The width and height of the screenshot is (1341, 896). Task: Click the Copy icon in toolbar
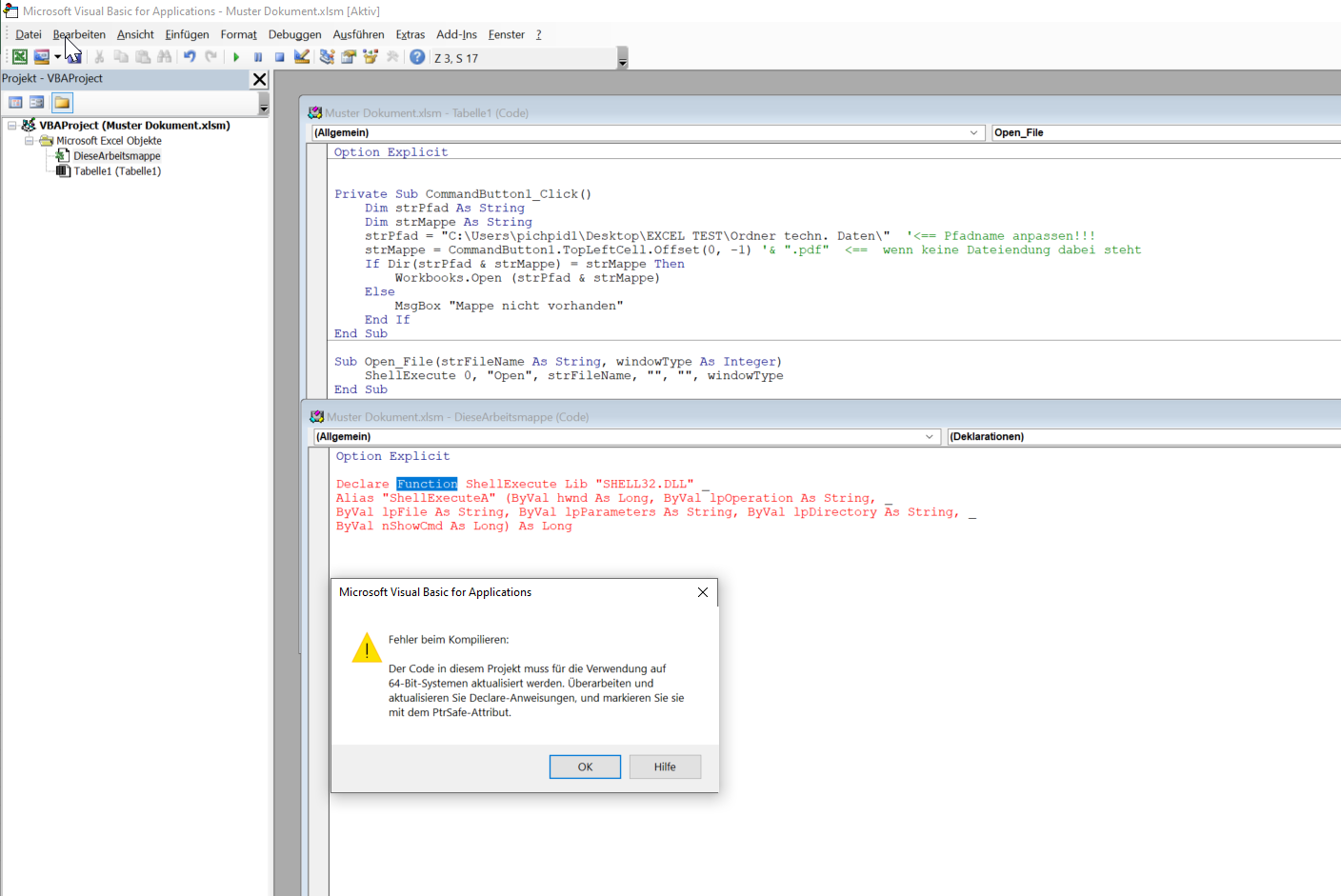pos(121,57)
